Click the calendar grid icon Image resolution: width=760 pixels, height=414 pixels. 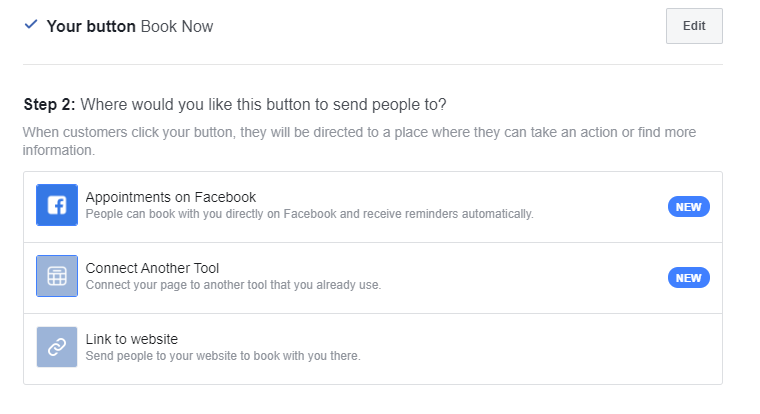click(57, 276)
